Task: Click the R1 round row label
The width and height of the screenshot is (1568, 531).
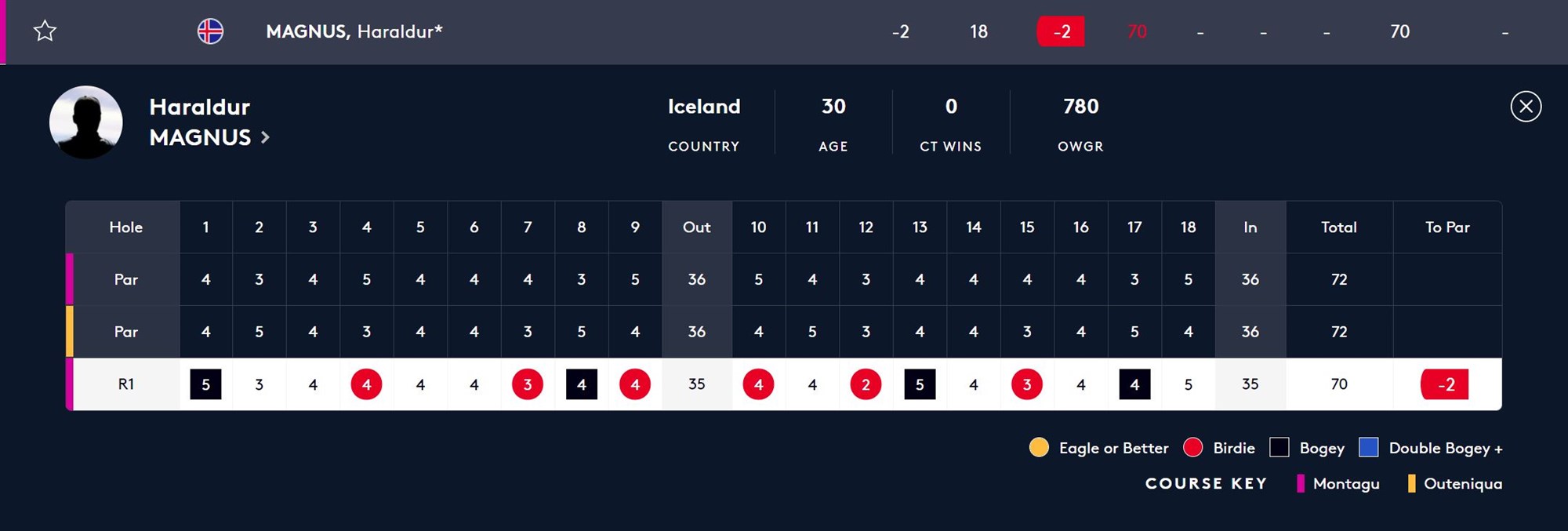Action: pyautogui.click(x=126, y=384)
